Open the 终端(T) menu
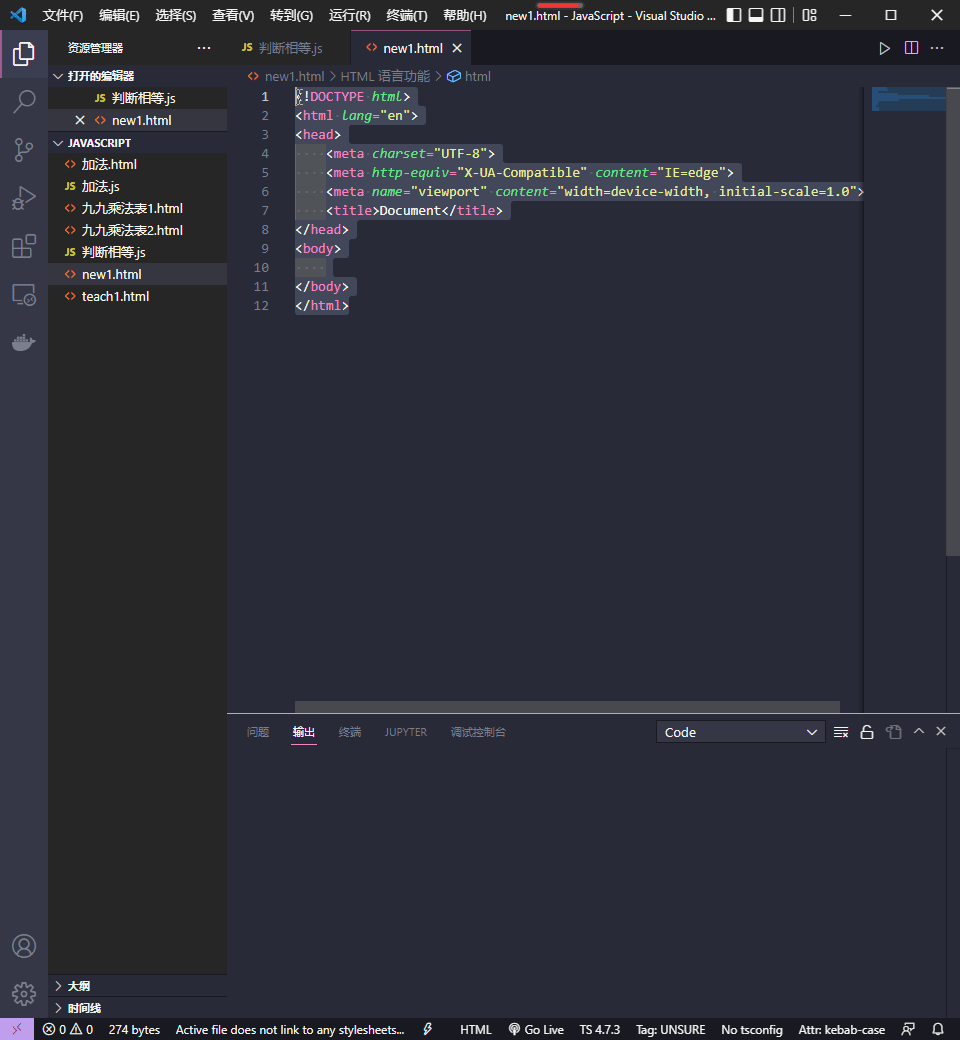Screen dimensions: 960x1040 (x=407, y=15)
